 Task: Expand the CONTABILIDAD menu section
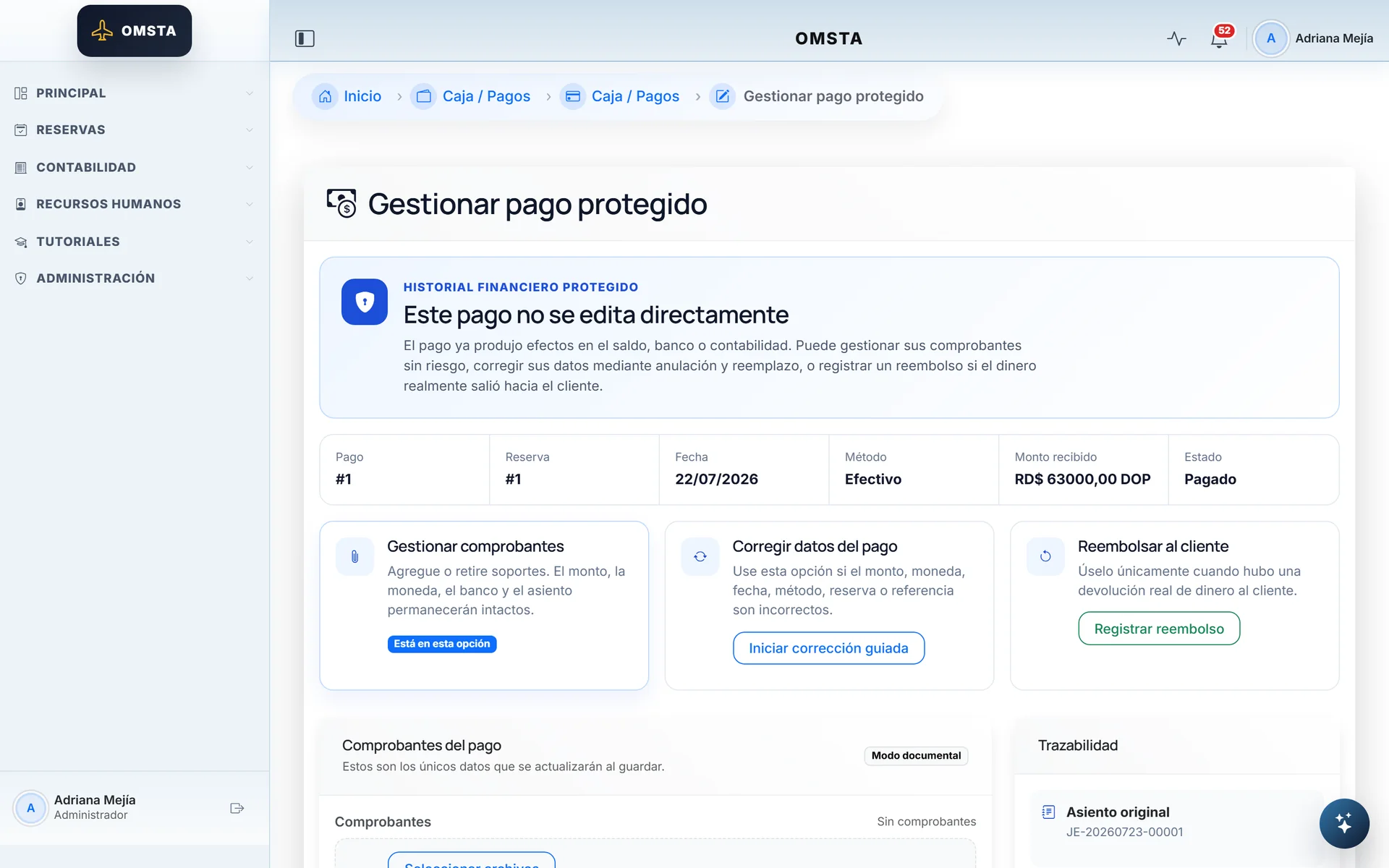(135, 167)
